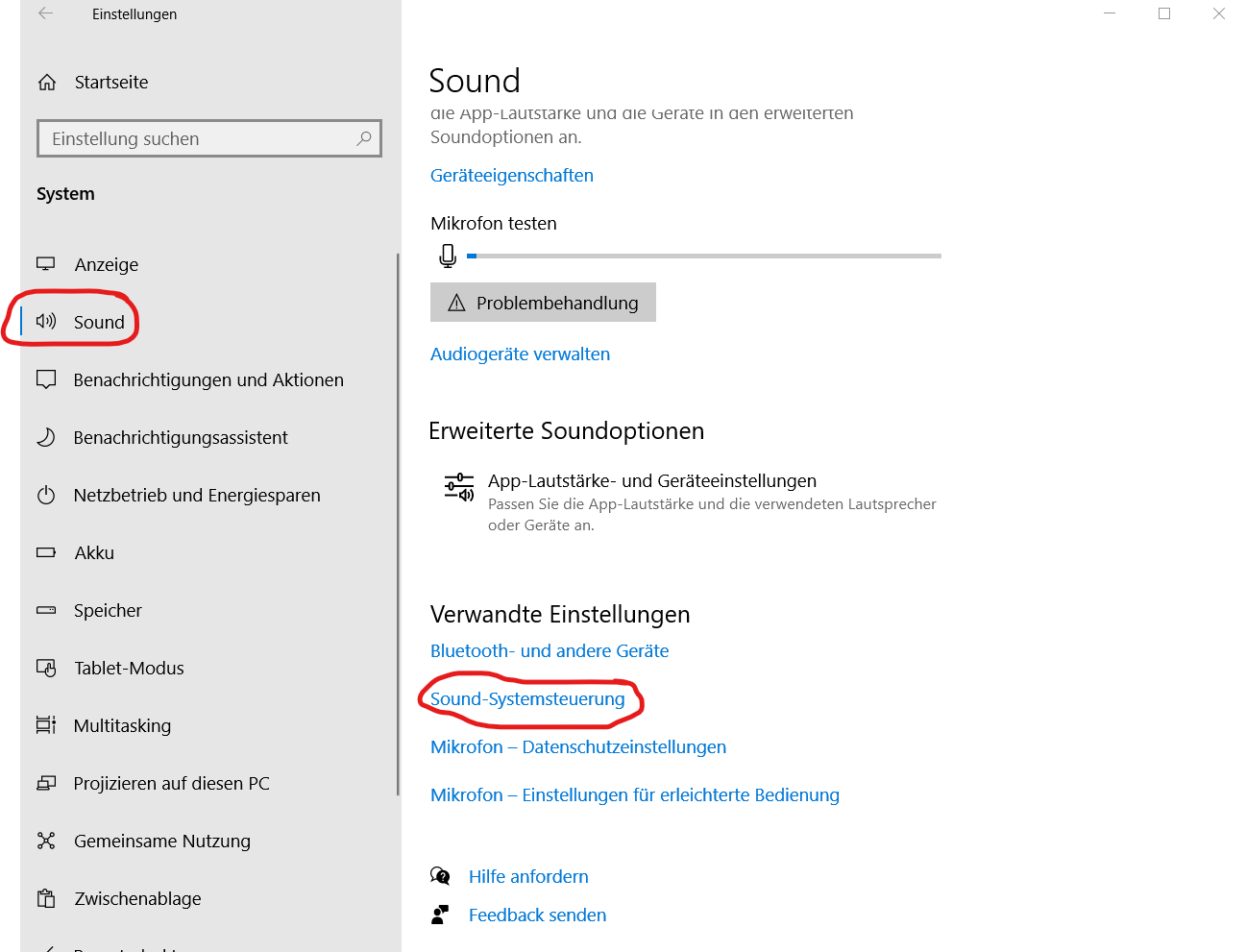
Task: Click the back arrow icon
Action: click(45, 14)
